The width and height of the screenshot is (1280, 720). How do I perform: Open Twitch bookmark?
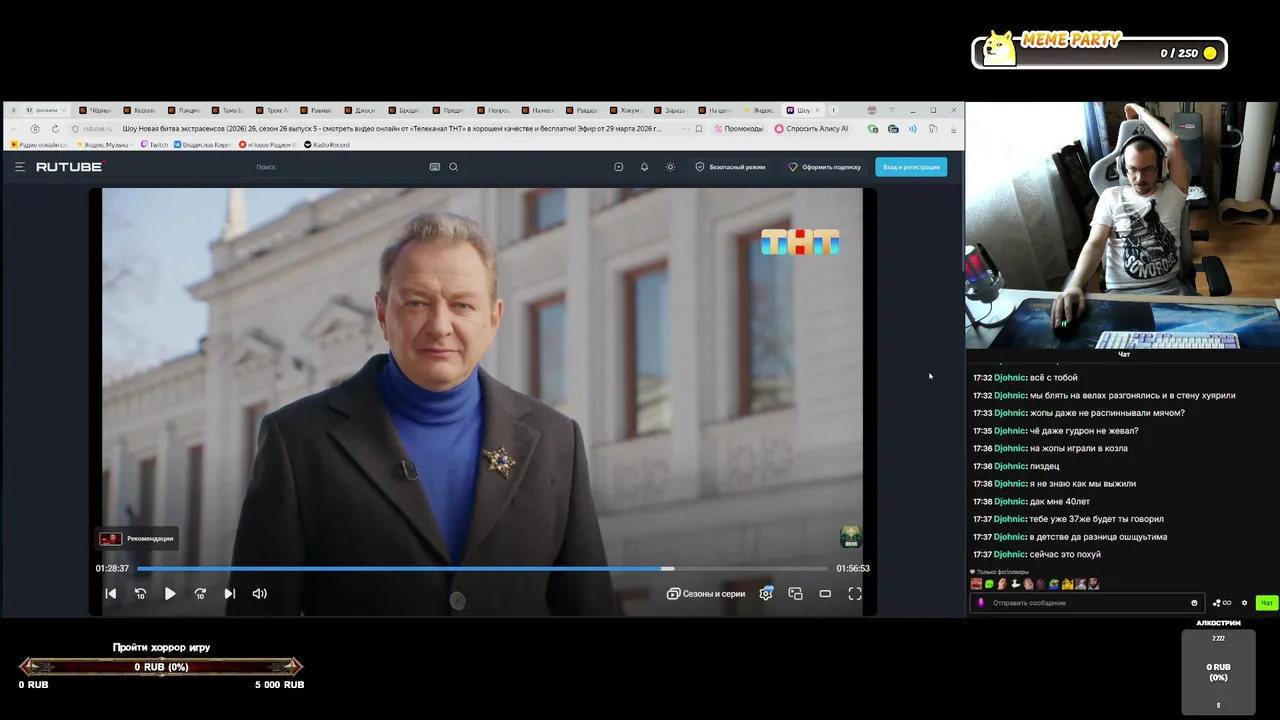click(x=155, y=145)
